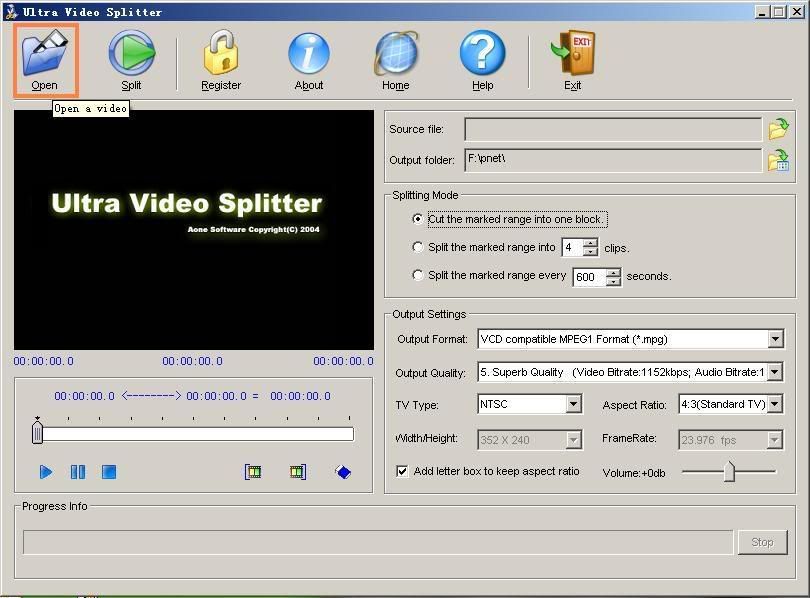The image size is (810, 598).
Task: Select 'Split the marked range every' seconds option
Action: tap(417, 275)
